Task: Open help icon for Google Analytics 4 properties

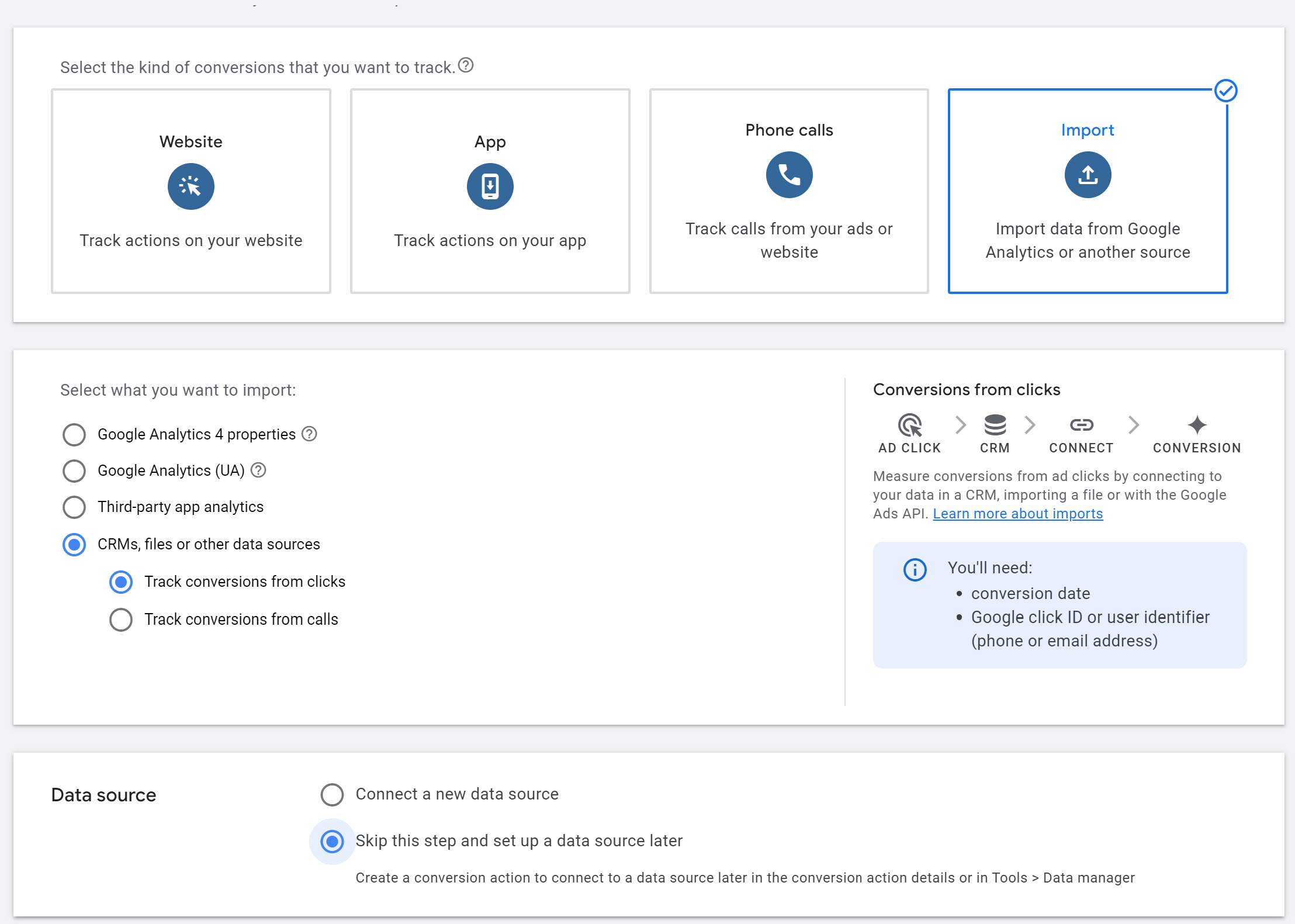Action: 309,434
